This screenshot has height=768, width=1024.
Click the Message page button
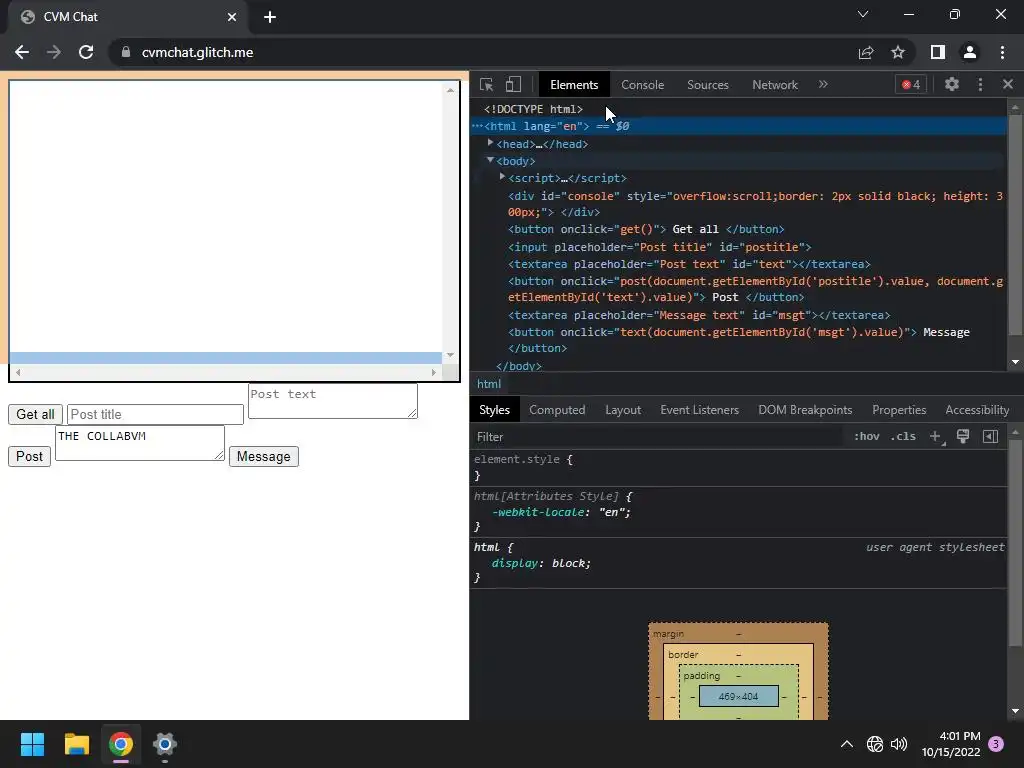(x=264, y=456)
